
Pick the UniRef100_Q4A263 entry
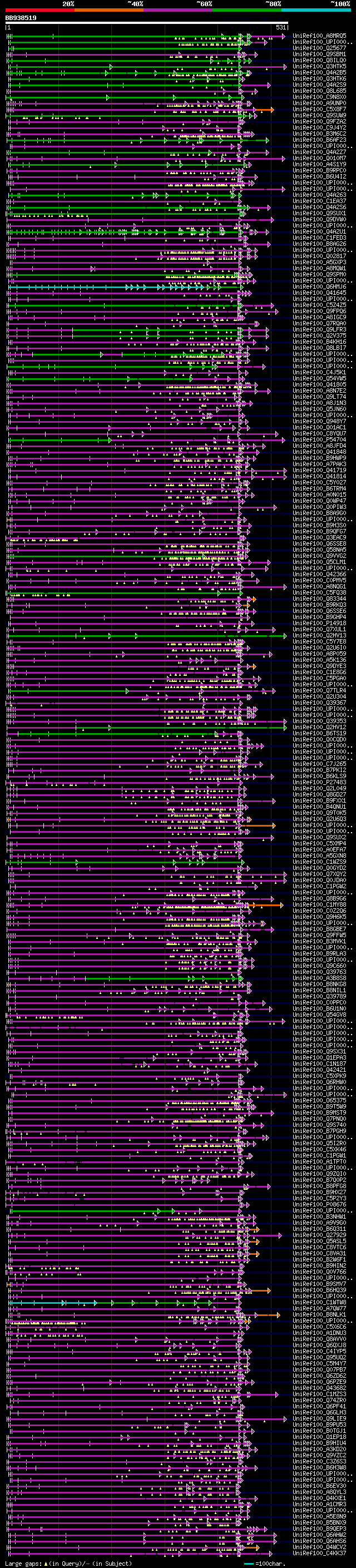(319, 195)
